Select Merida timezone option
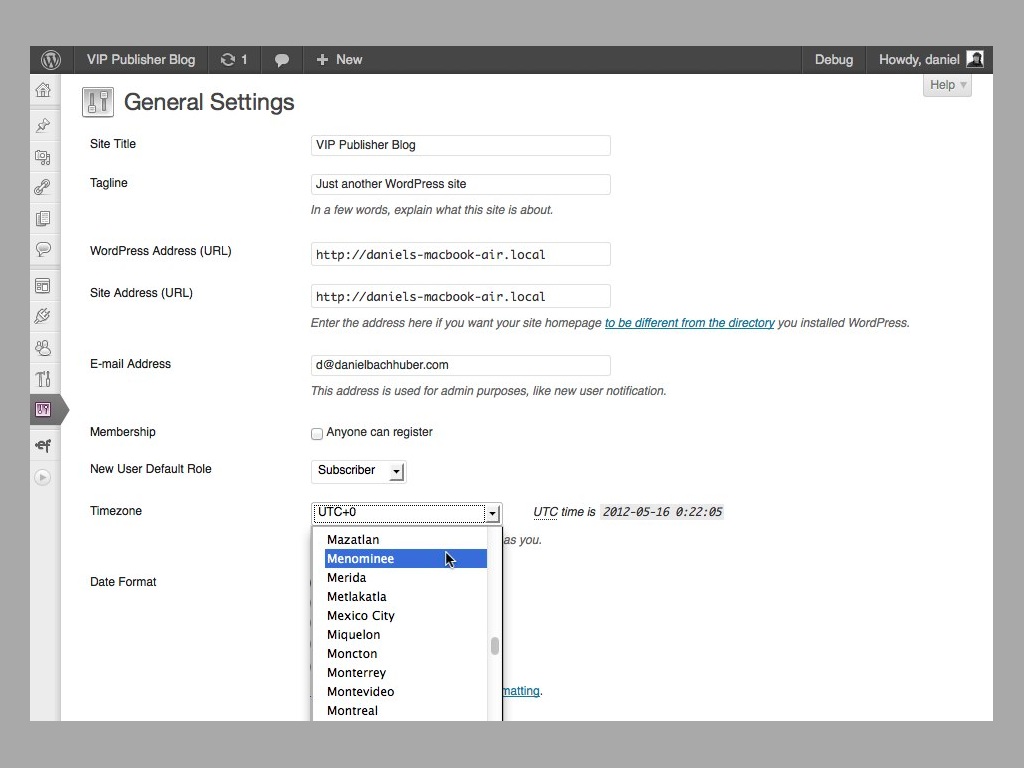Screen dimensions: 1024x768 (406, 577)
